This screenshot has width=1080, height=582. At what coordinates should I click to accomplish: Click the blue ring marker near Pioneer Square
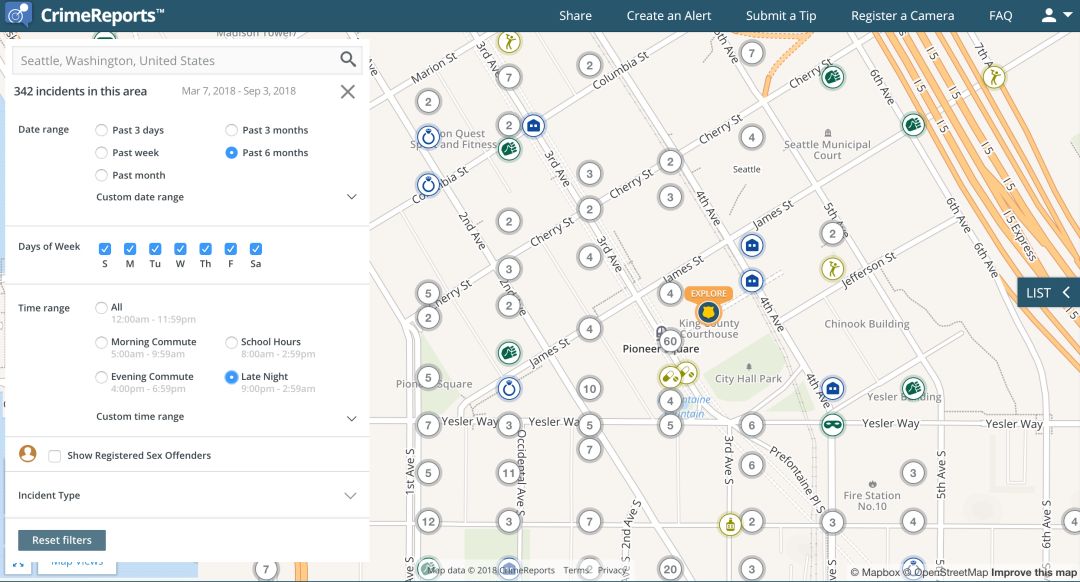[509, 388]
